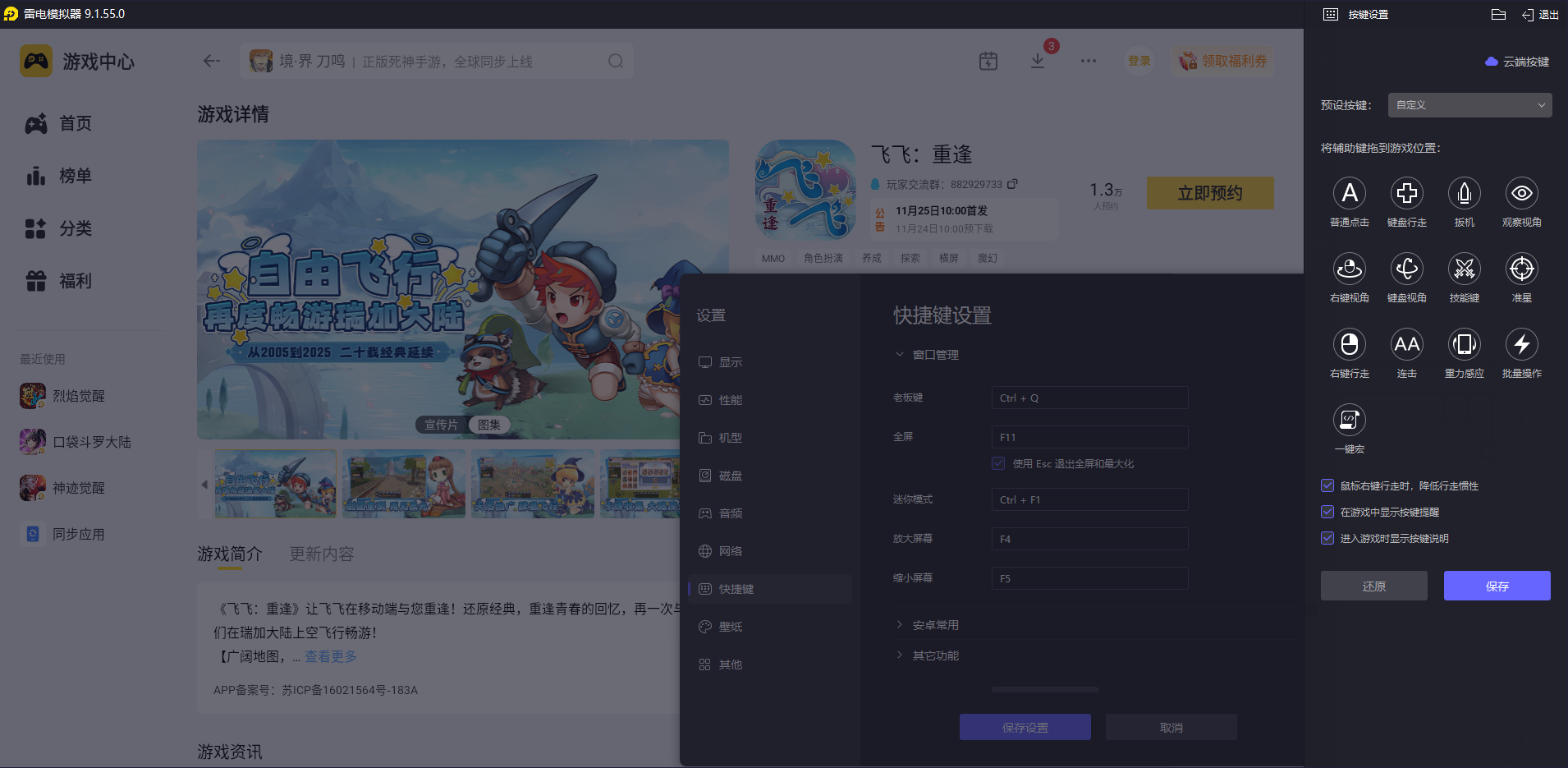
Task: Click the 老板键 shortcut field
Action: click(x=1089, y=398)
